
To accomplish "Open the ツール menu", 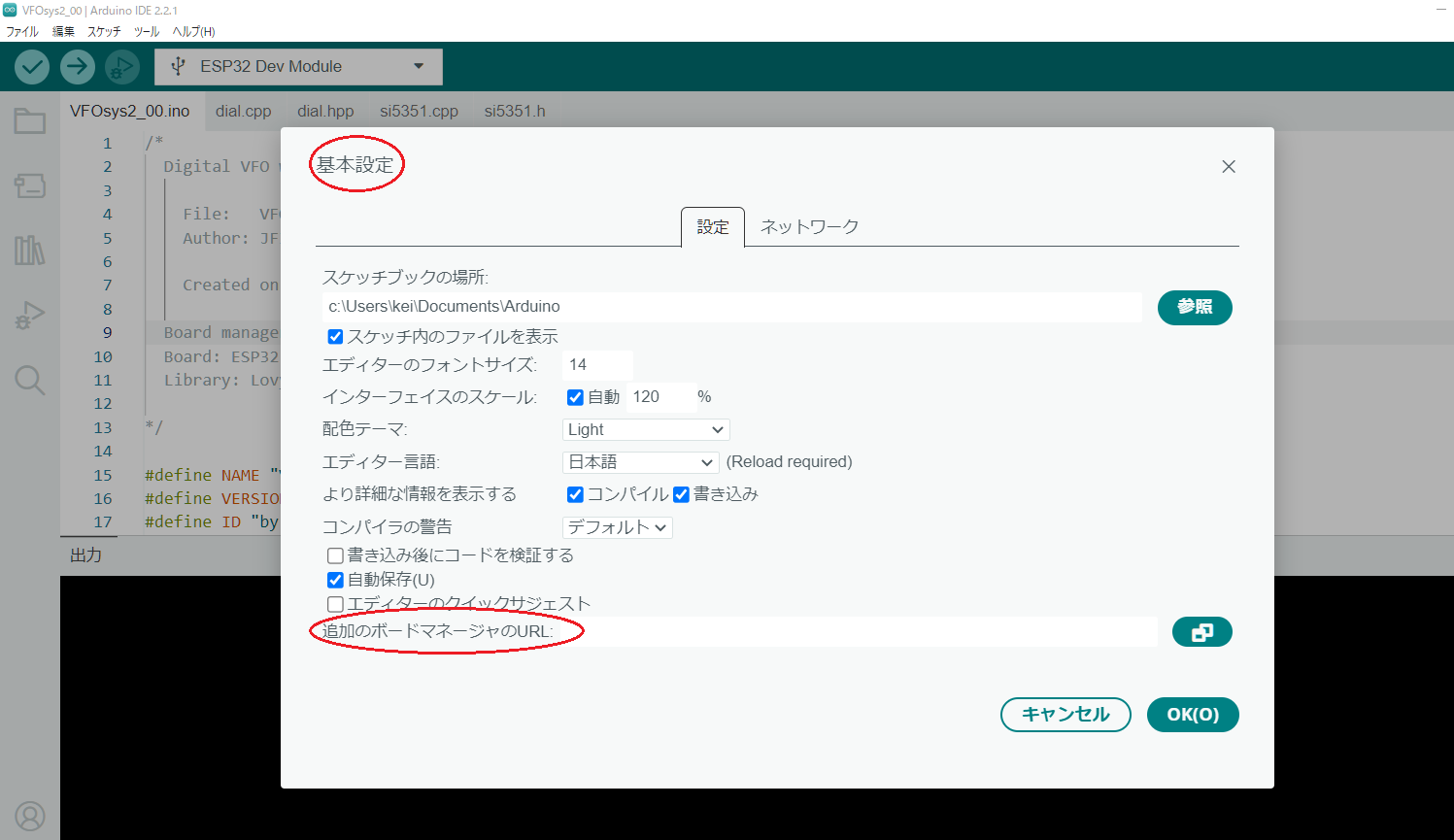I will (147, 31).
